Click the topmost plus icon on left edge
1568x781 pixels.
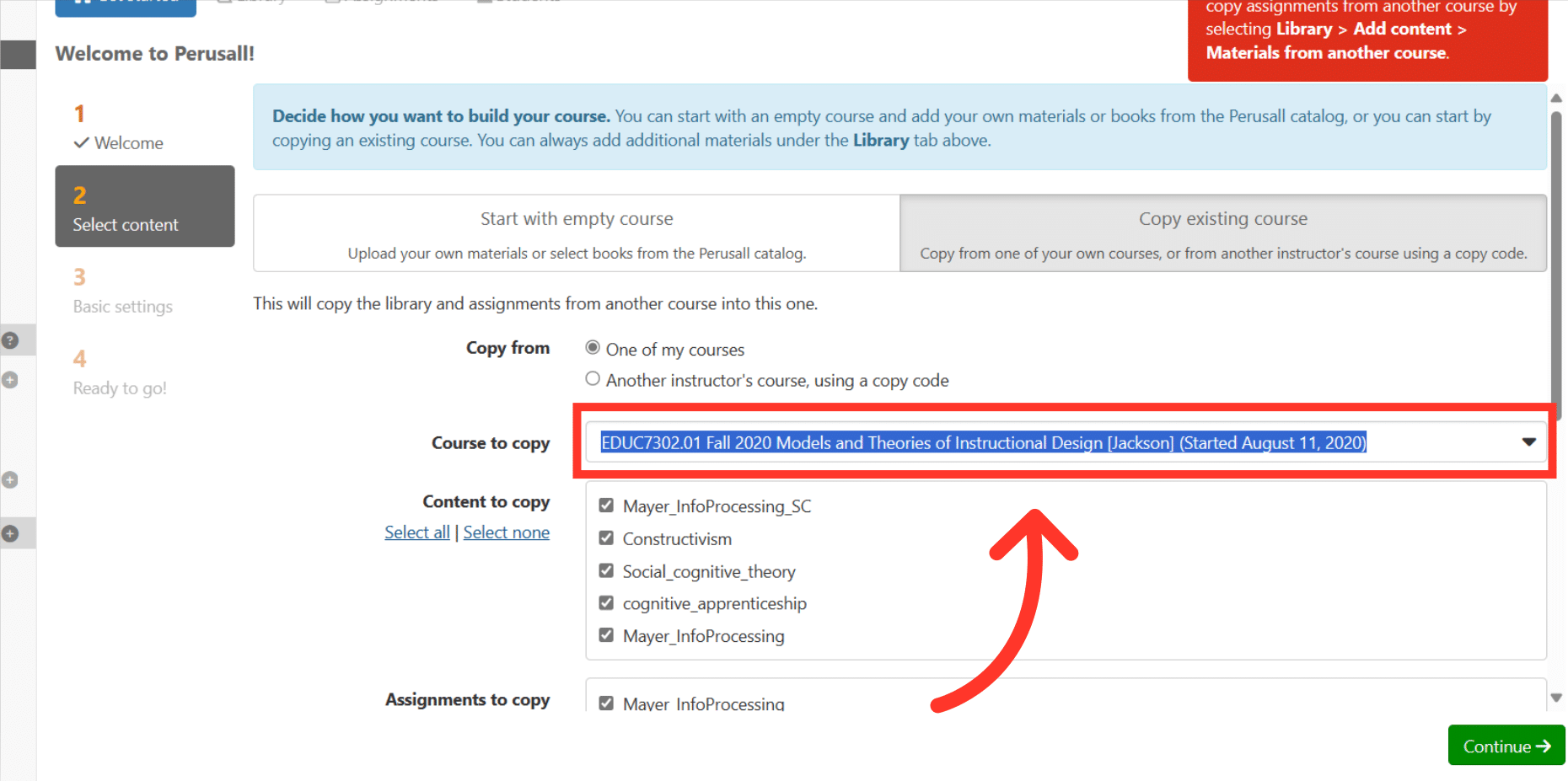[x=9, y=380]
